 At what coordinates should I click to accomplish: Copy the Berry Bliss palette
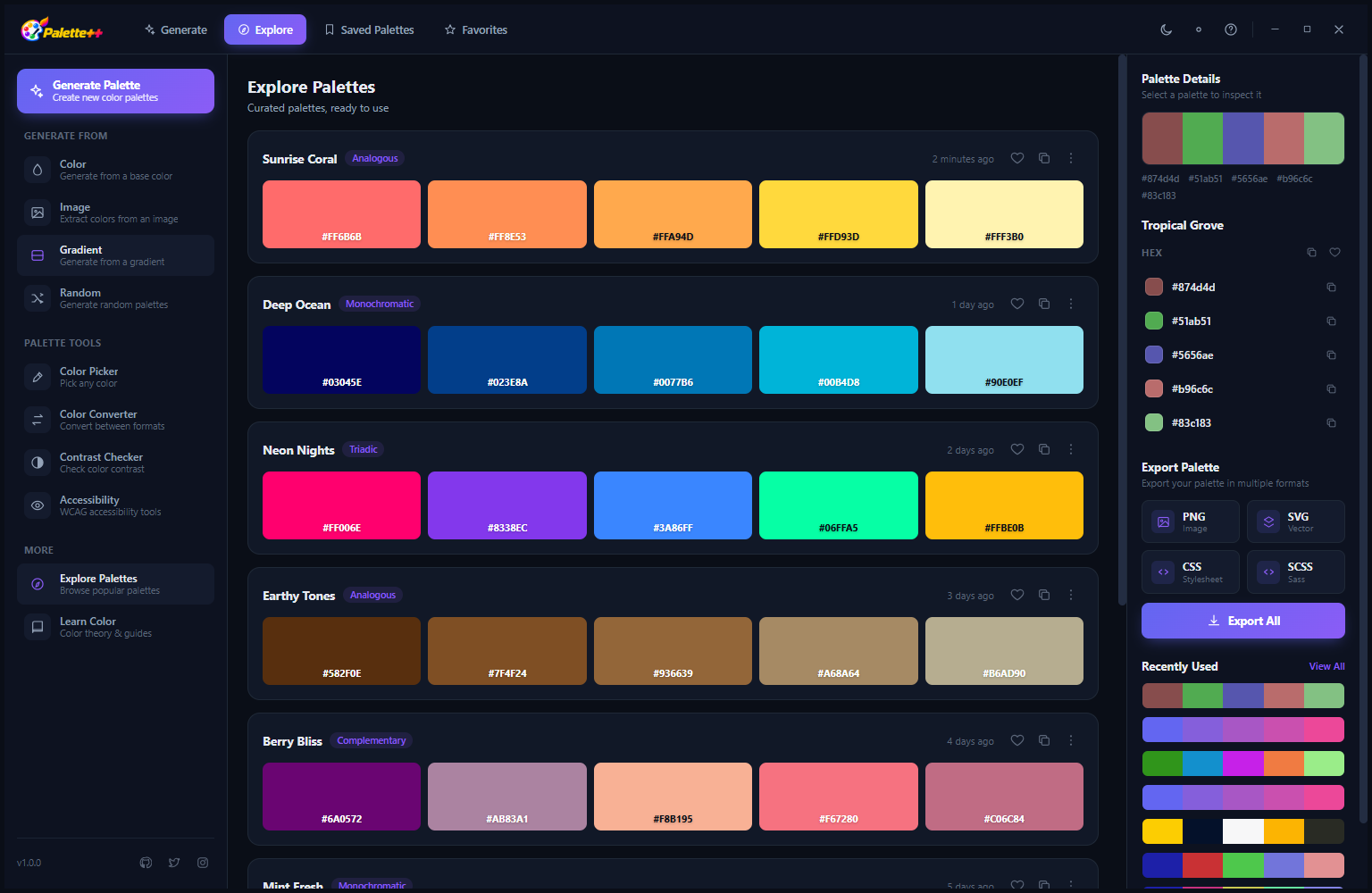[x=1044, y=740]
